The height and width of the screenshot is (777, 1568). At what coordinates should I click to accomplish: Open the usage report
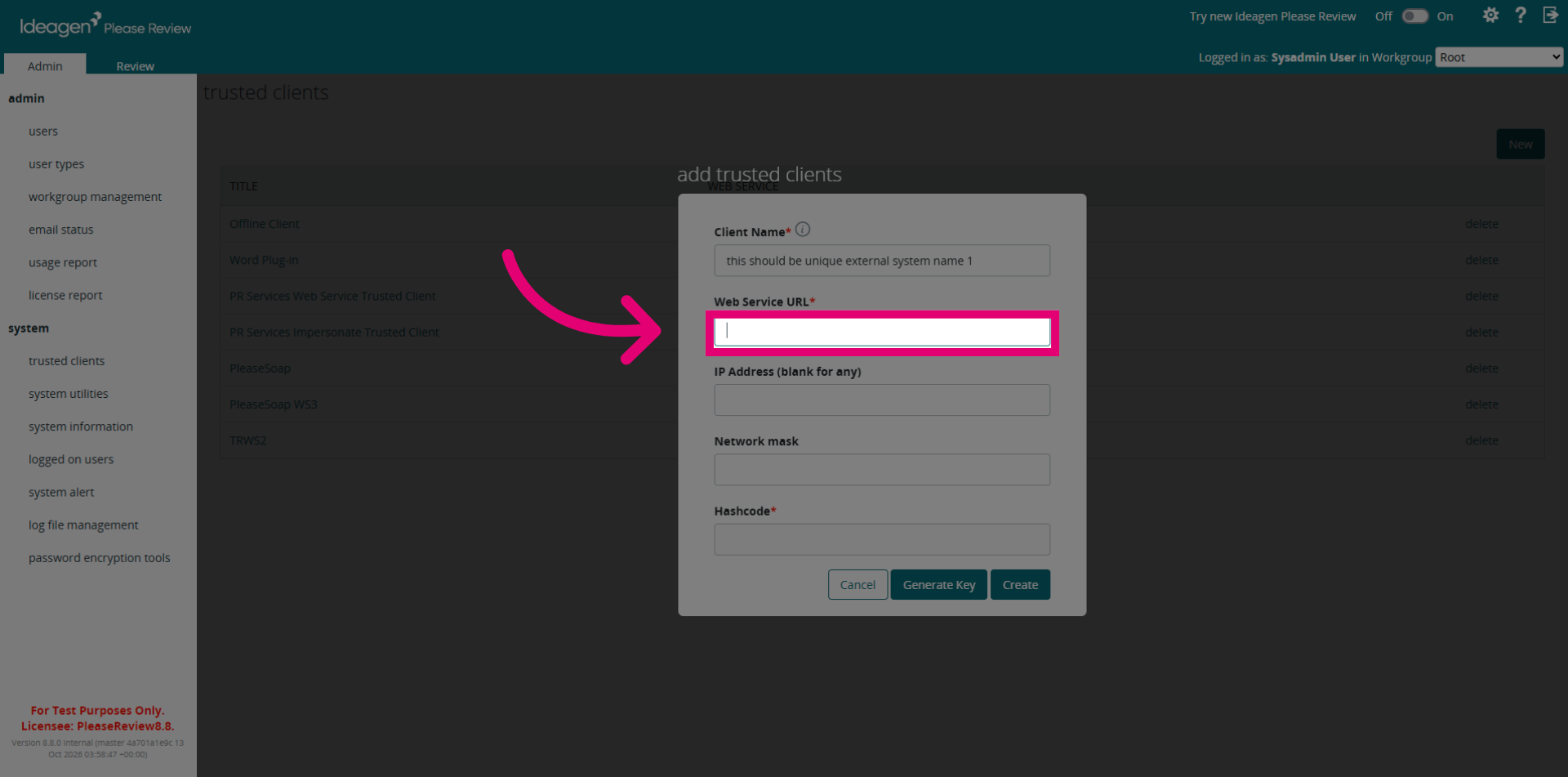tap(63, 262)
